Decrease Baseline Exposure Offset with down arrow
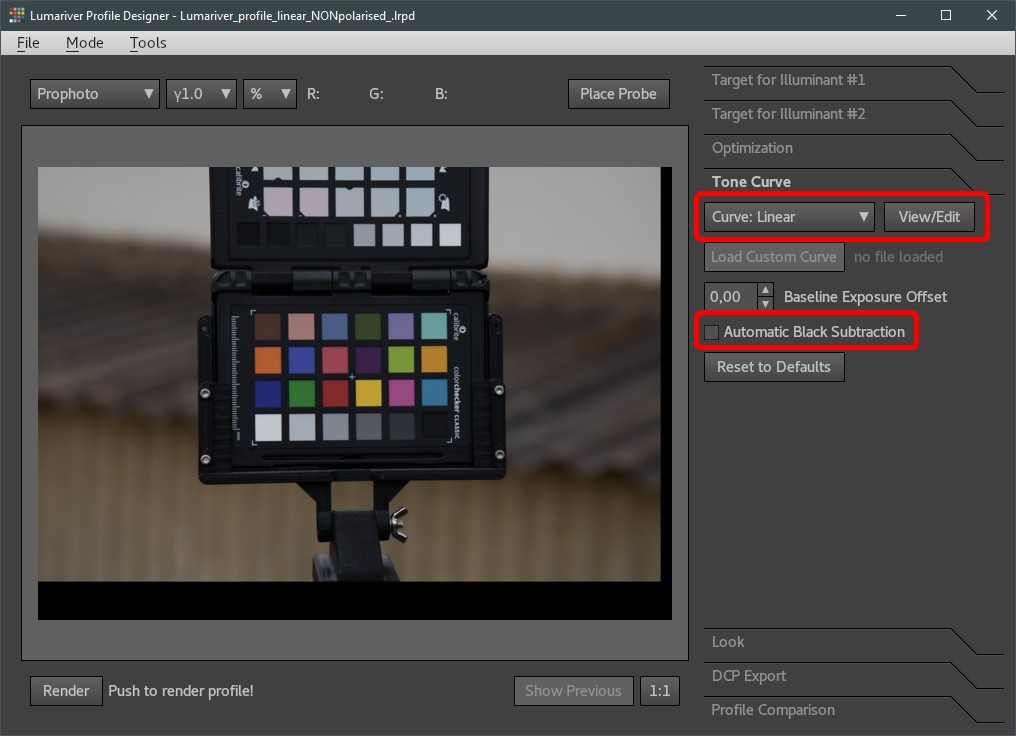1016x736 pixels. coord(765,304)
